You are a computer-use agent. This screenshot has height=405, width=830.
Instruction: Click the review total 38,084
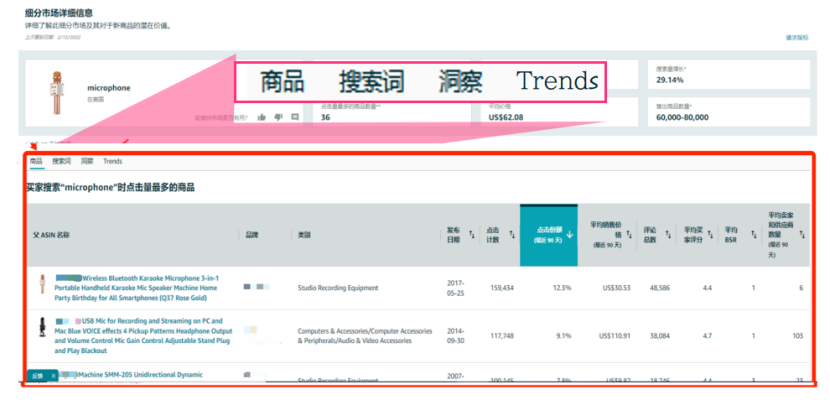660,336
